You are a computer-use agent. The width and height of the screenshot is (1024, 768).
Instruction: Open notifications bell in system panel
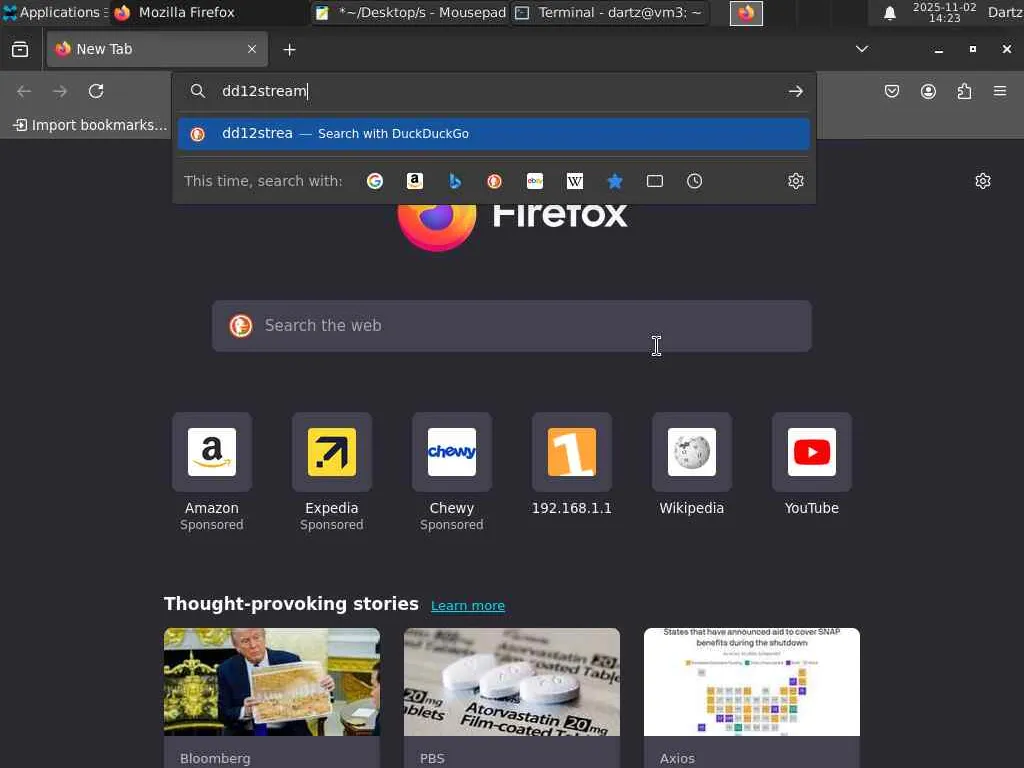click(889, 12)
